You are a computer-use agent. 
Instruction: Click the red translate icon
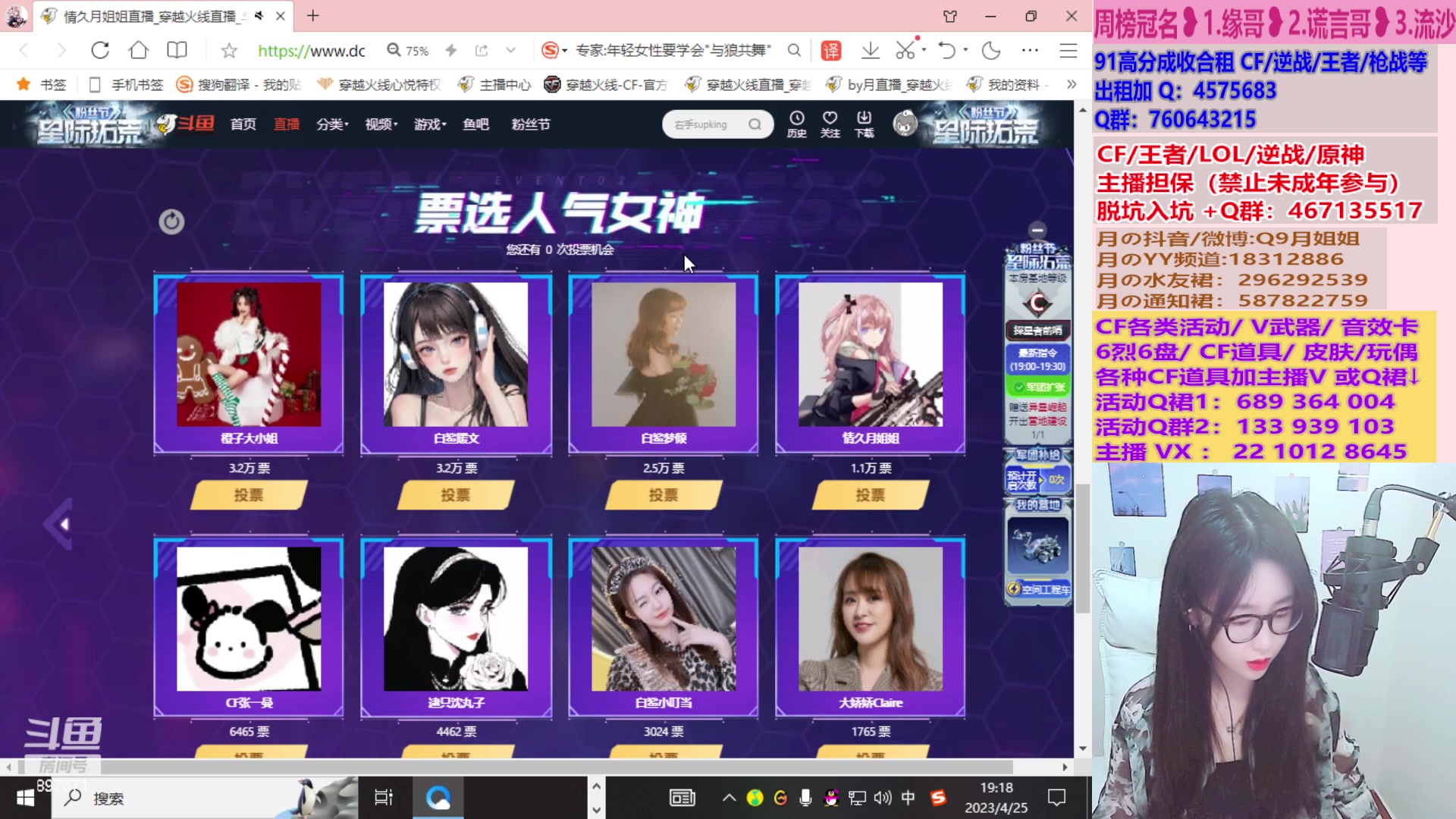(x=831, y=51)
